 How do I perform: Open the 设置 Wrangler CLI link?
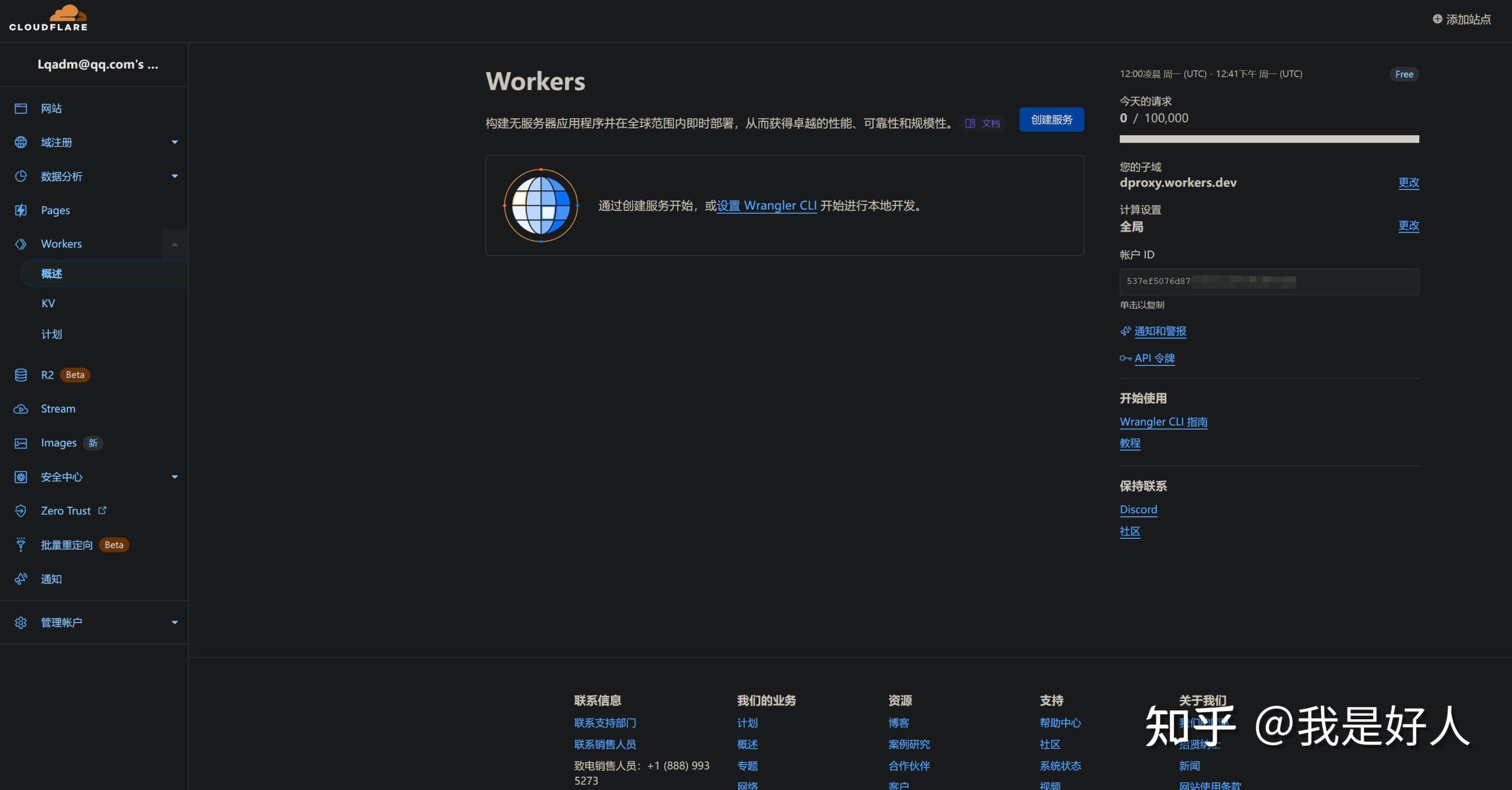tap(767, 206)
